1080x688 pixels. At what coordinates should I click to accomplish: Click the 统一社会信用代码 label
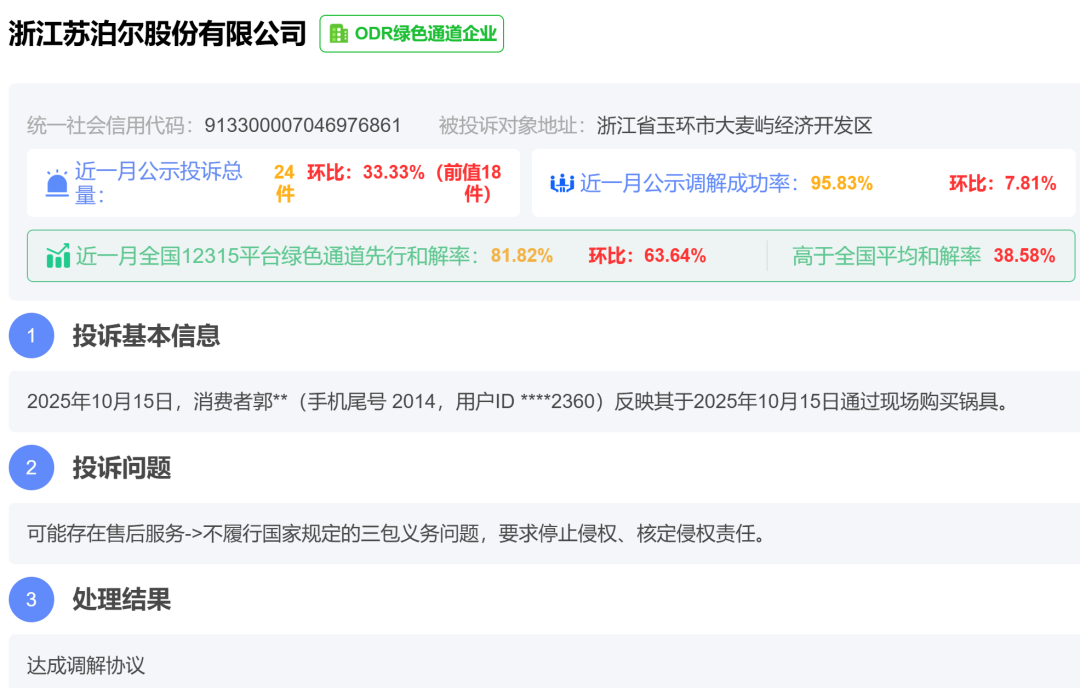[x=110, y=125]
